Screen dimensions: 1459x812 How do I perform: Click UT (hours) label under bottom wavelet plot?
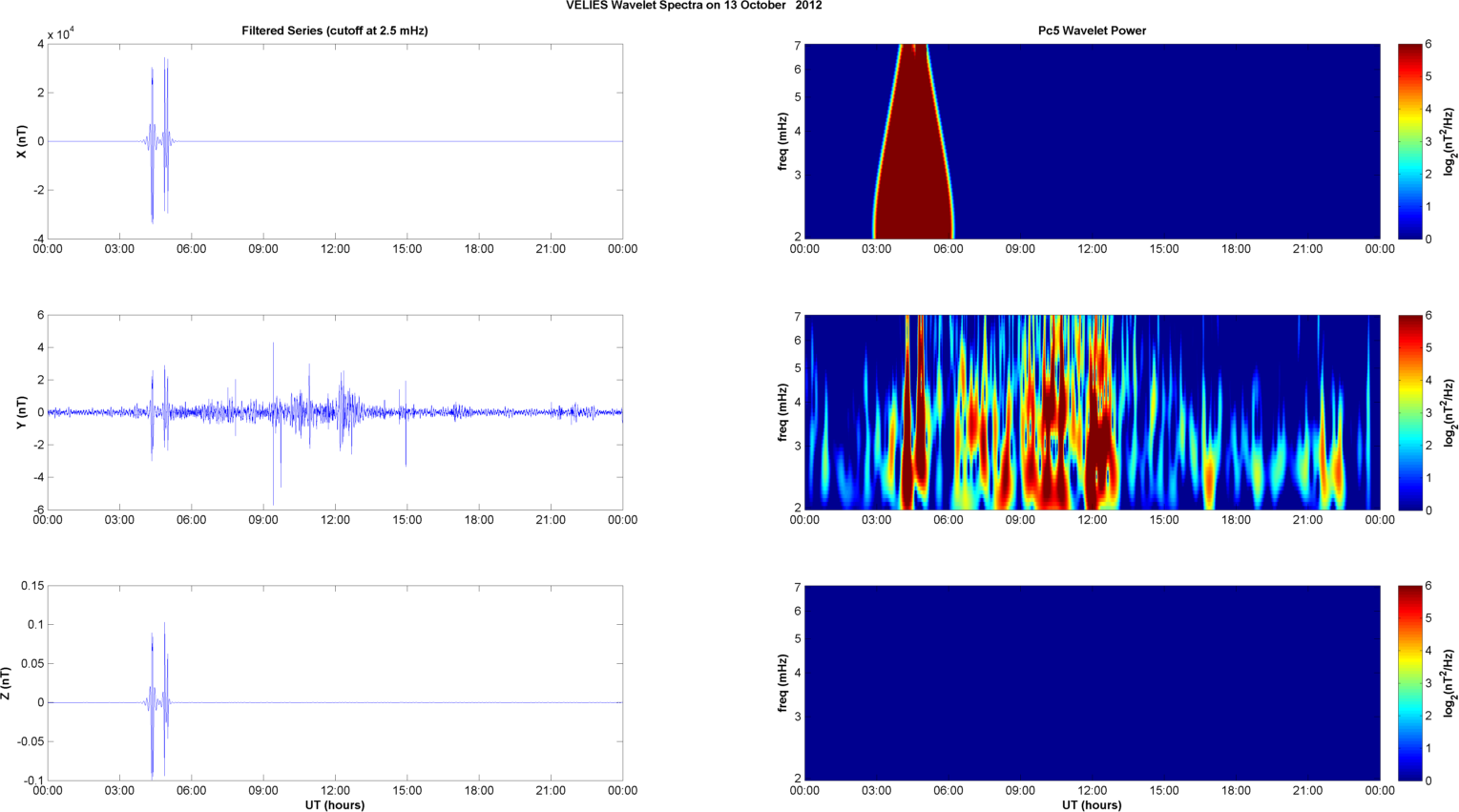point(1093,804)
